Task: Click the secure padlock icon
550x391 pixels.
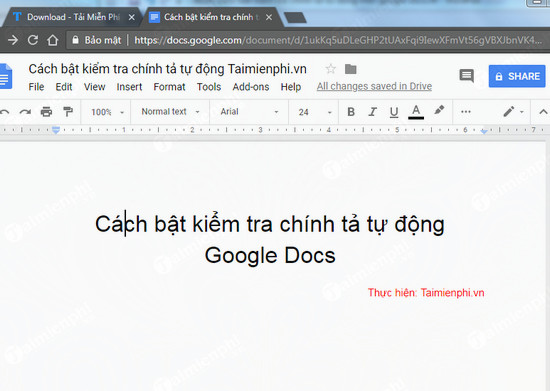Action: (x=75, y=40)
